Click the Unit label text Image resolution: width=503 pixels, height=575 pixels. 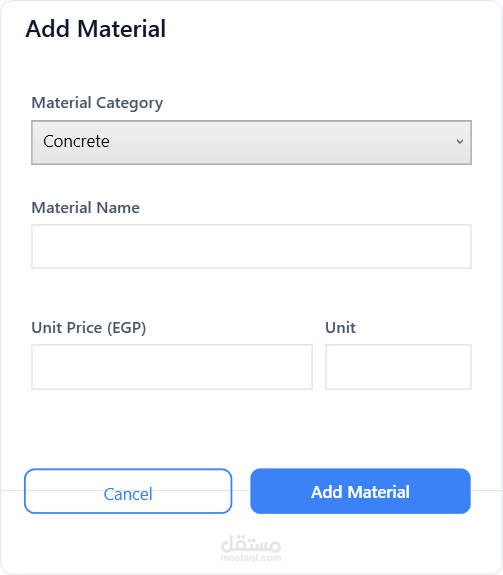340,328
